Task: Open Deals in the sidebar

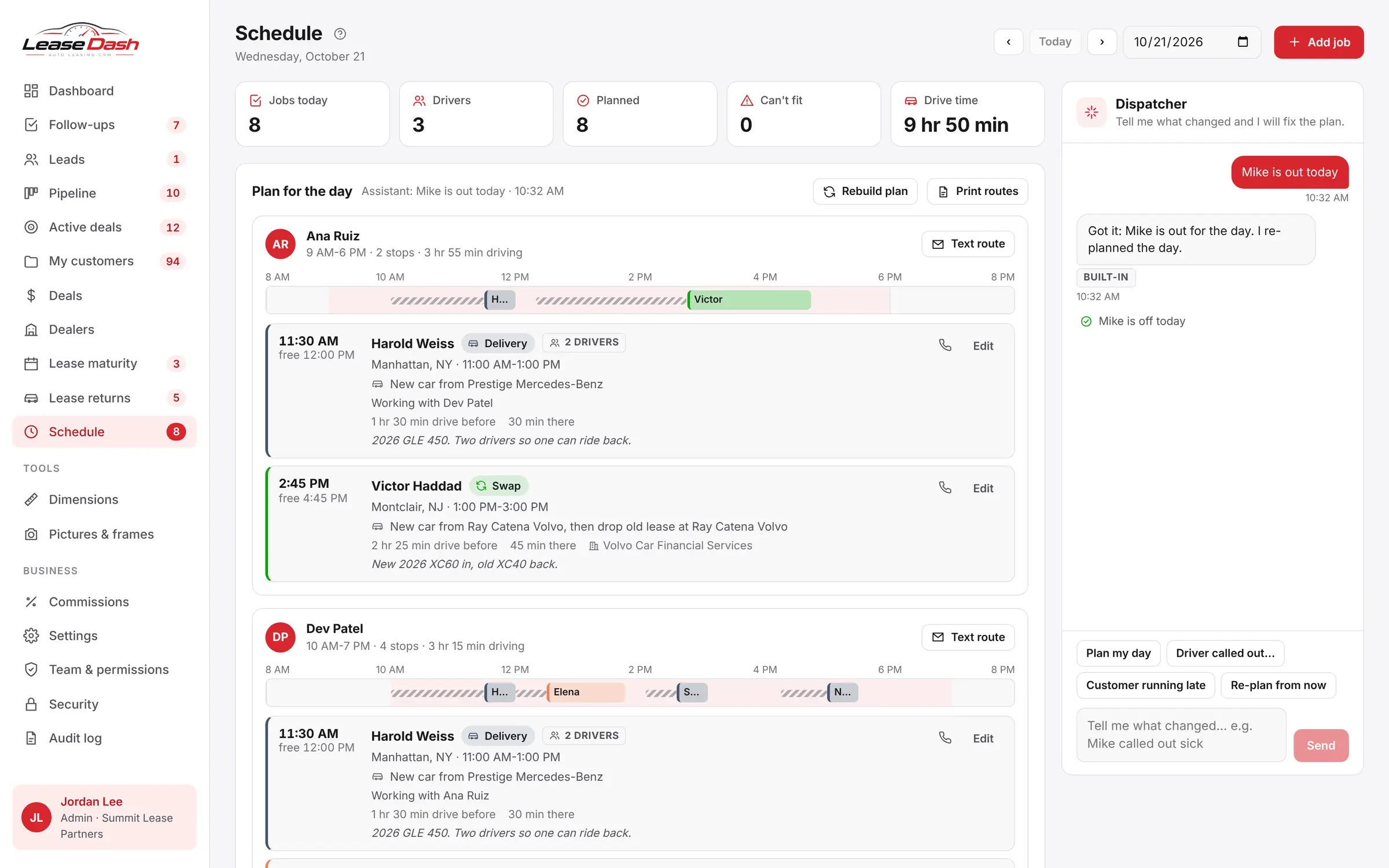Action: (104, 296)
